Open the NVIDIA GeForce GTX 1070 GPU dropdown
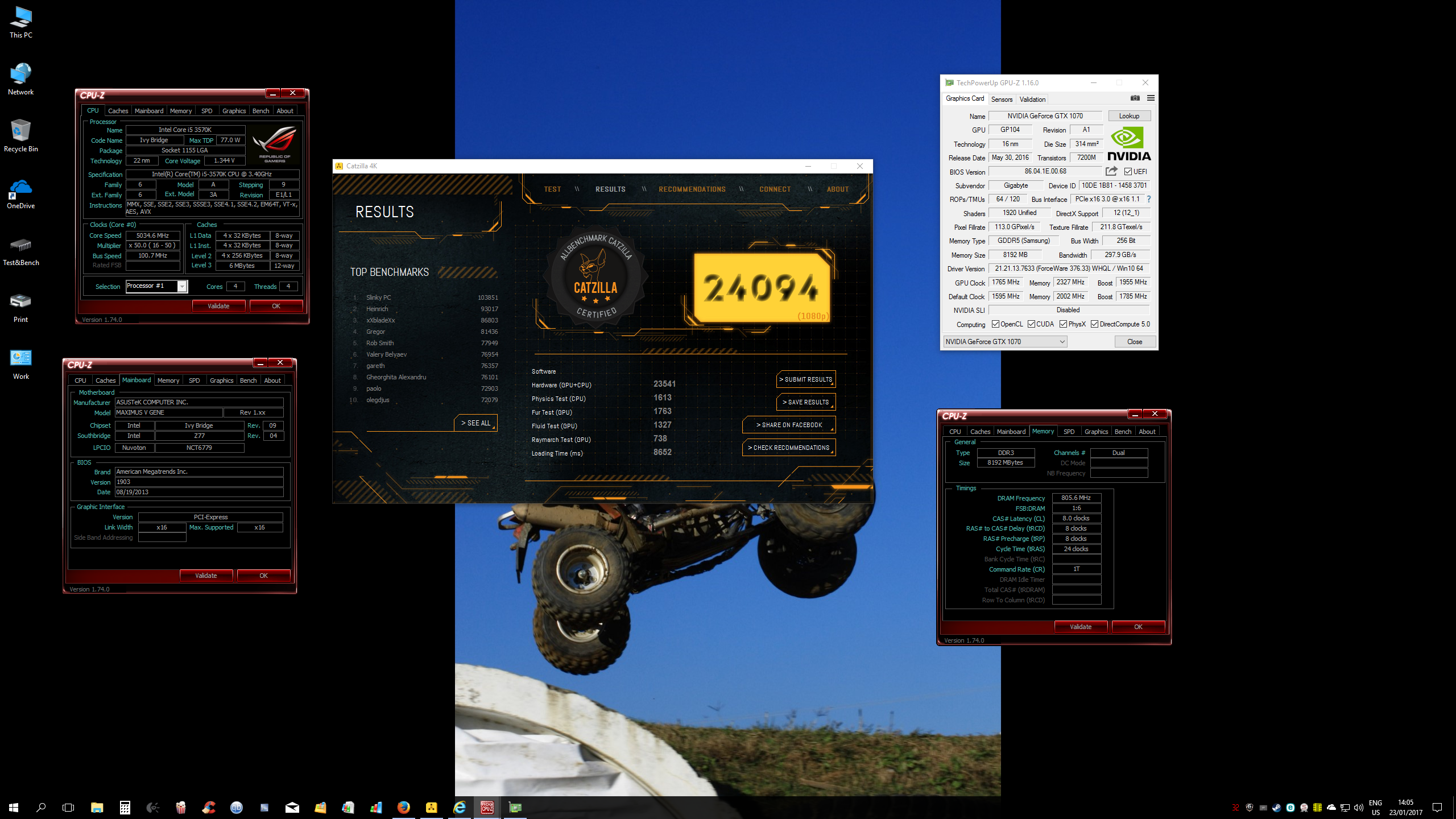Viewport: 1456px width, 819px height. 1005,341
